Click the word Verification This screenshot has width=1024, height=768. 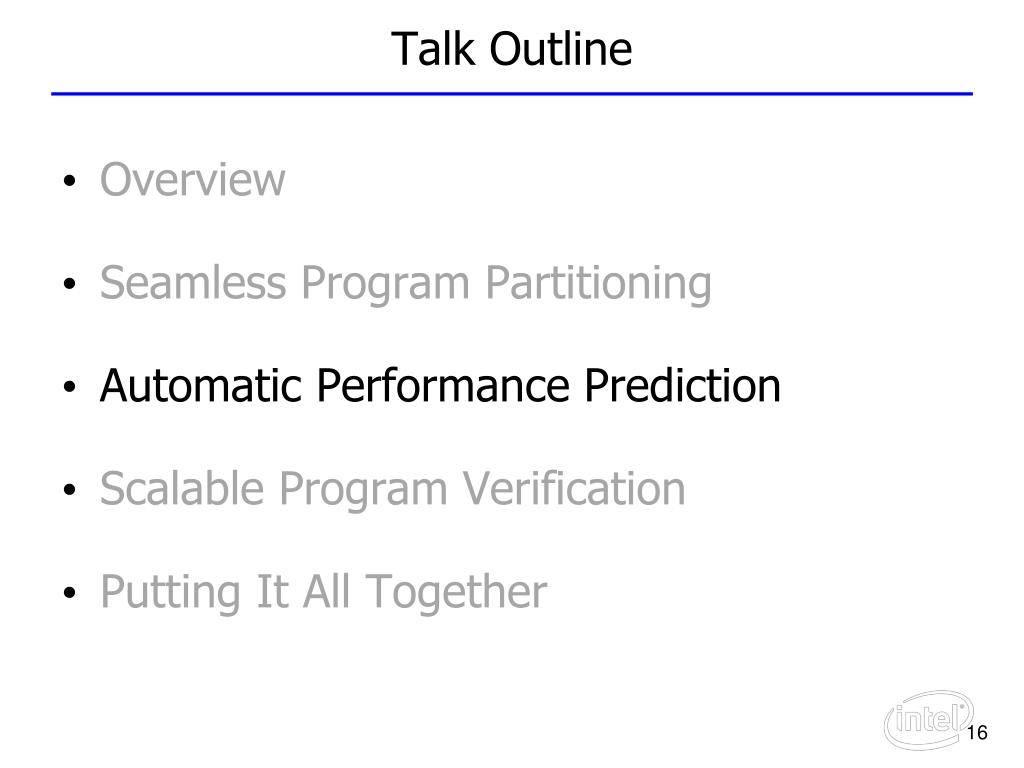[x=574, y=488]
